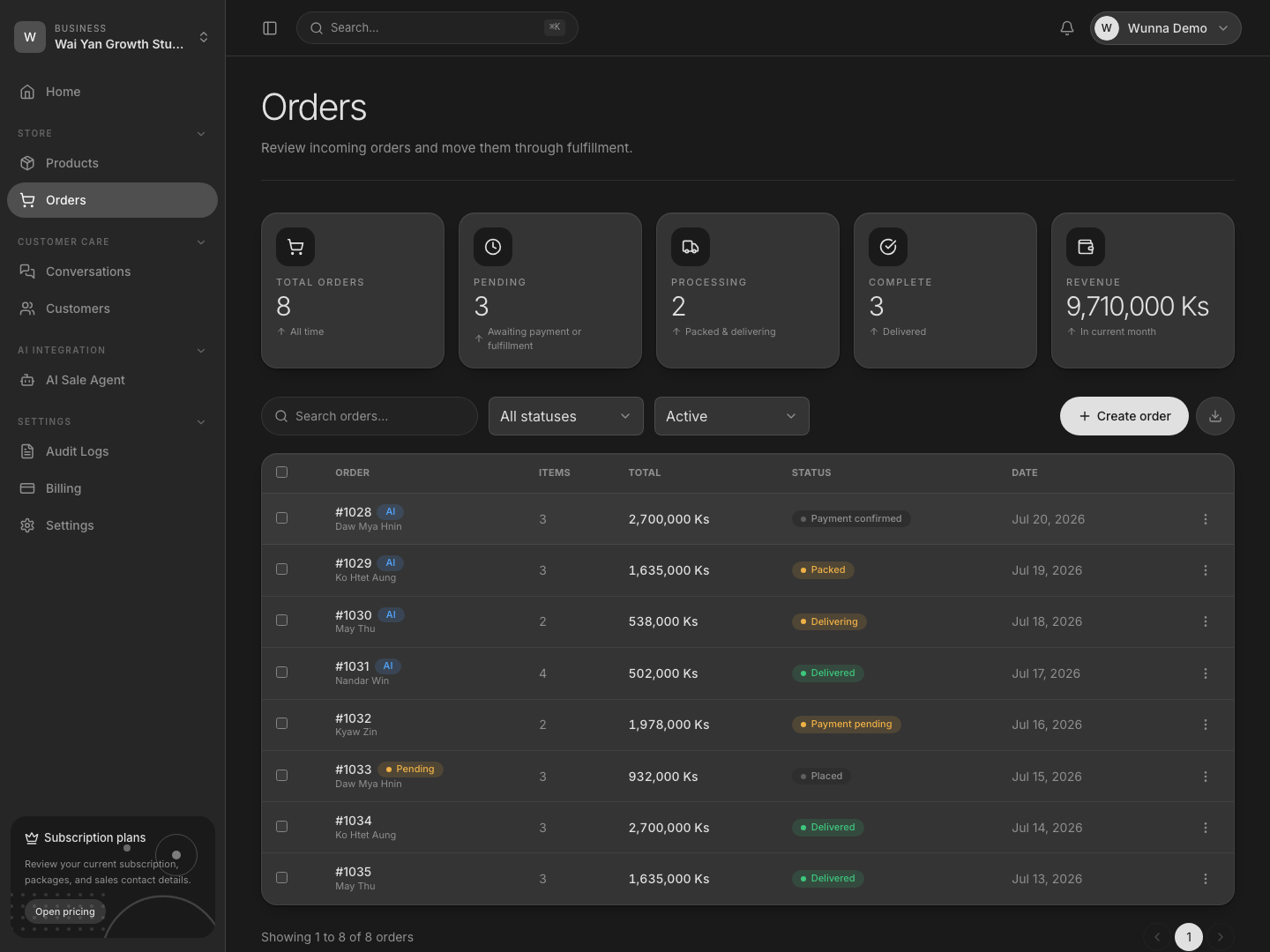Click the Pending clock icon

493,247
